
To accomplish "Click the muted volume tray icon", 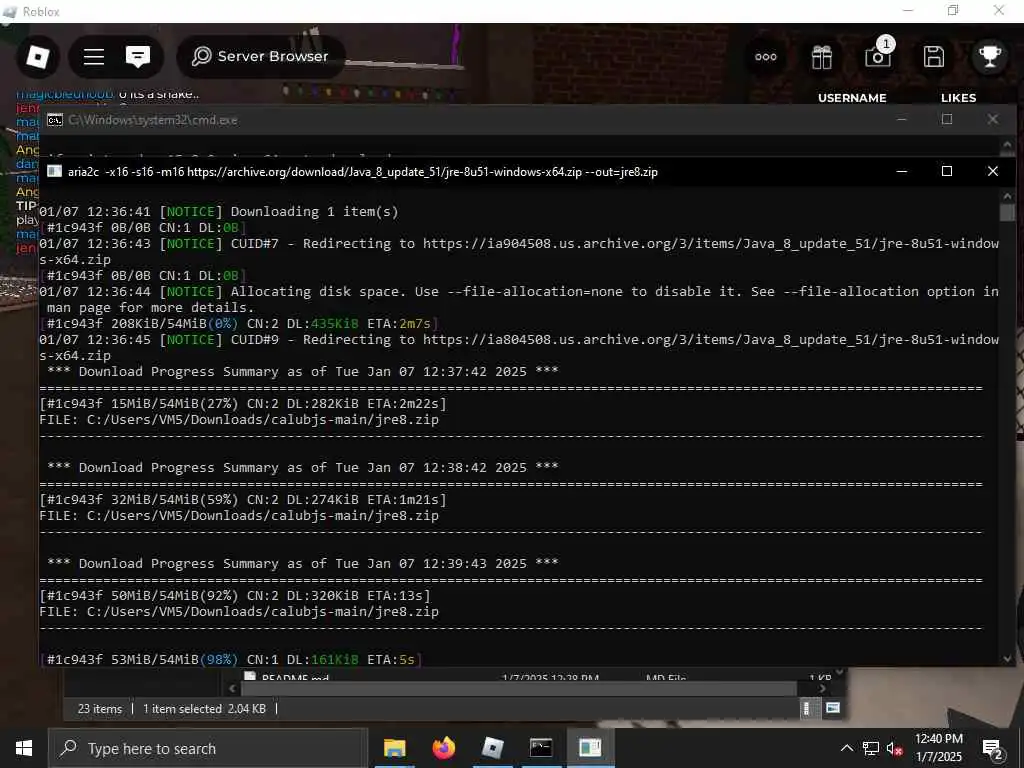I will pyautogui.click(x=894, y=748).
